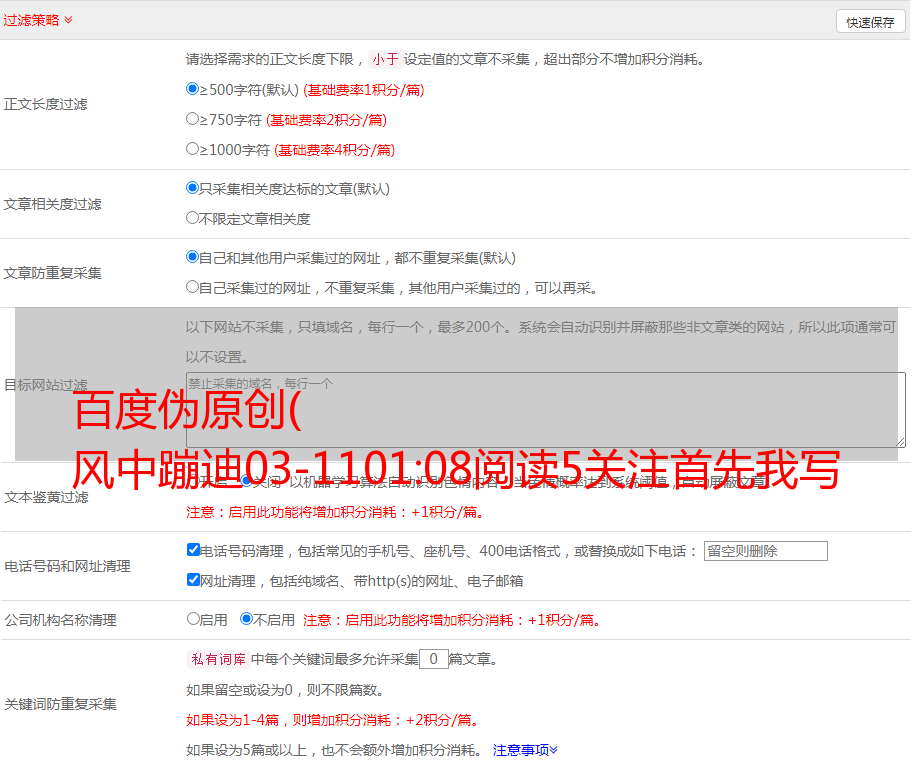Click the 文章相关度过滤 row label
The width and height of the screenshot is (912, 768).
click(x=52, y=204)
